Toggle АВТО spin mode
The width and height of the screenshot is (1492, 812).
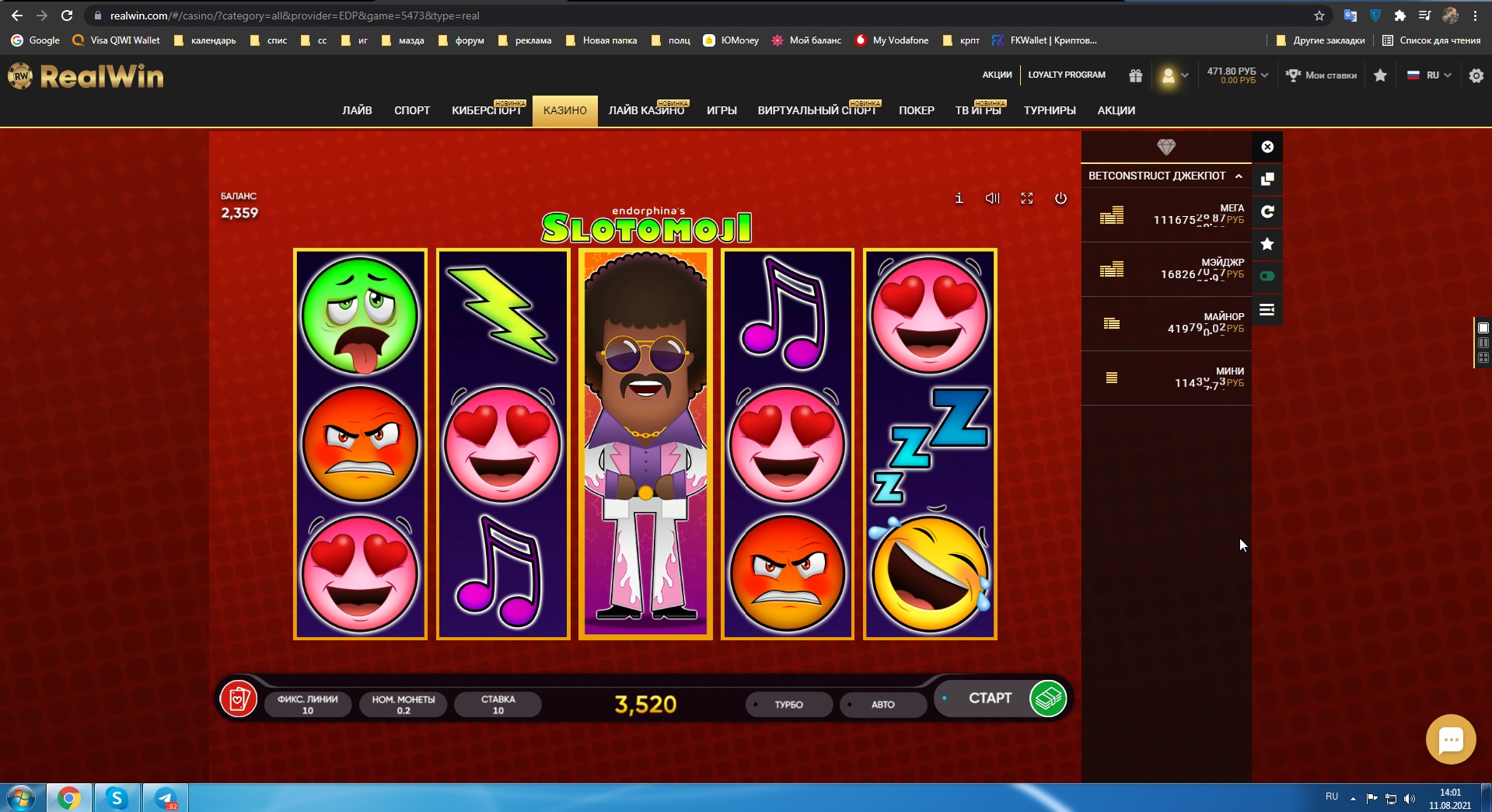coord(883,705)
